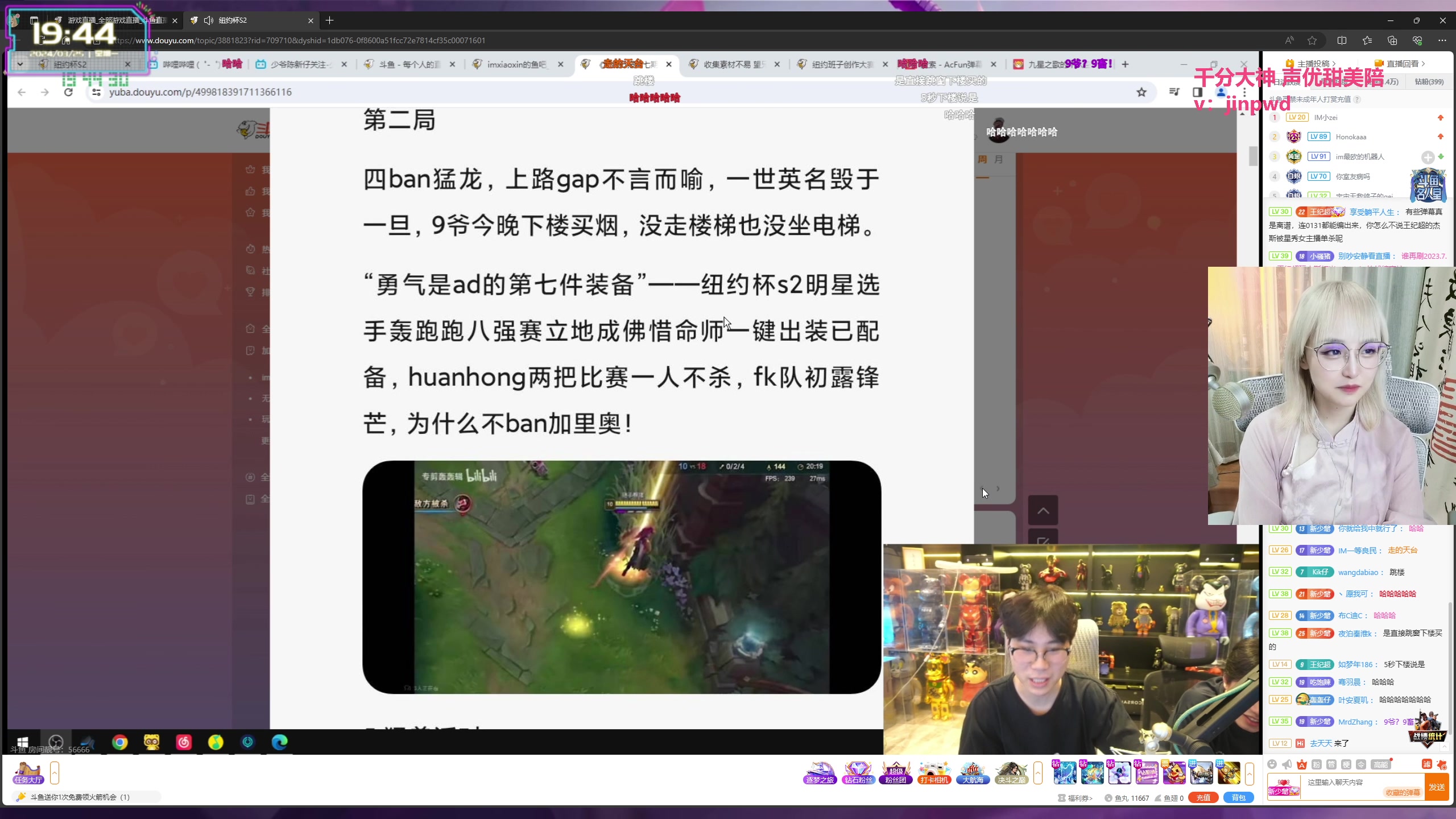1456x819 pixels.
Task: Expand the activity icons chevron beside 决斗之巅
Action: coord(1038,773)
